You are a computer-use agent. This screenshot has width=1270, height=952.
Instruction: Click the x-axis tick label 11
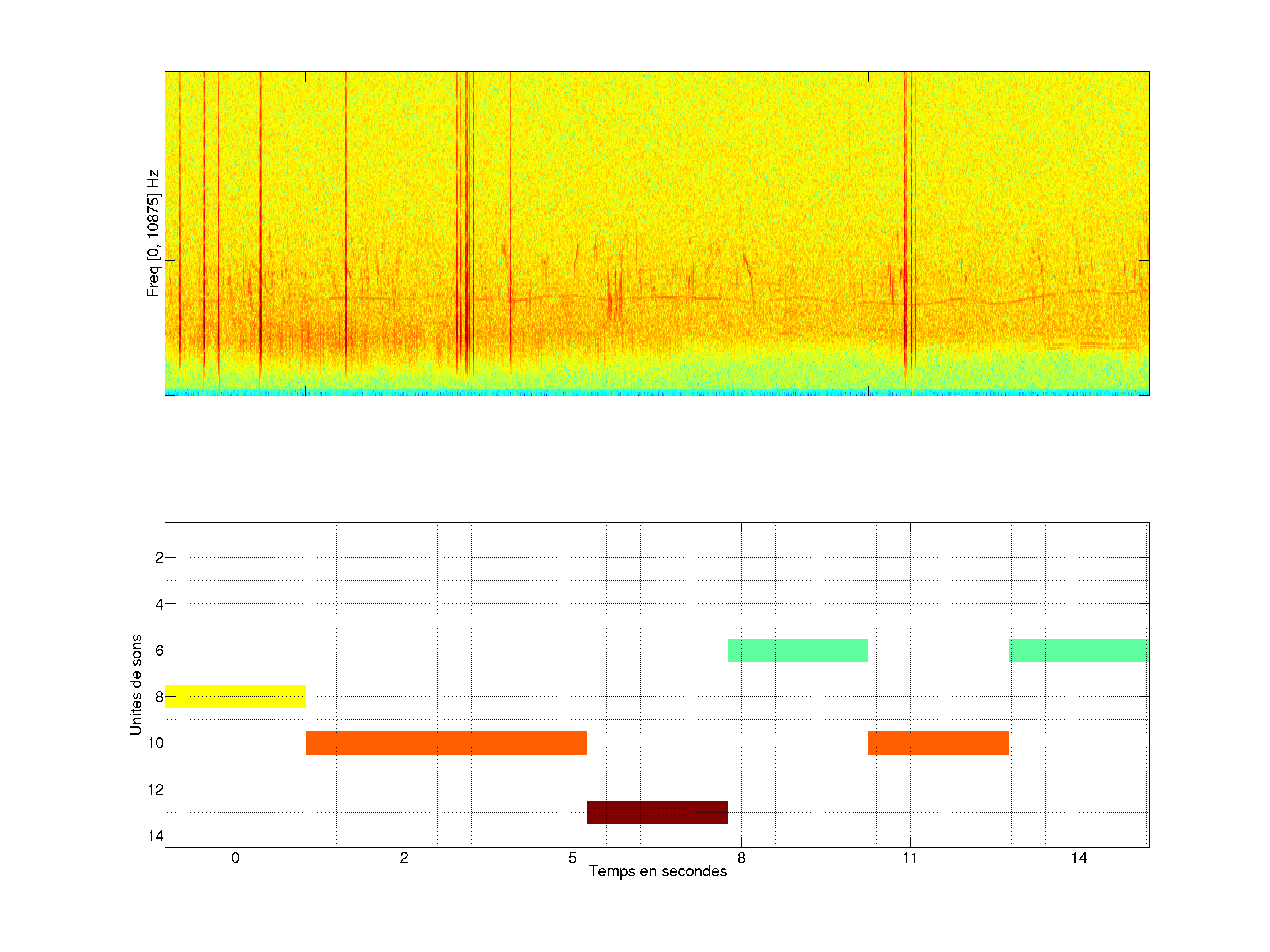click(x=909, y=858)
